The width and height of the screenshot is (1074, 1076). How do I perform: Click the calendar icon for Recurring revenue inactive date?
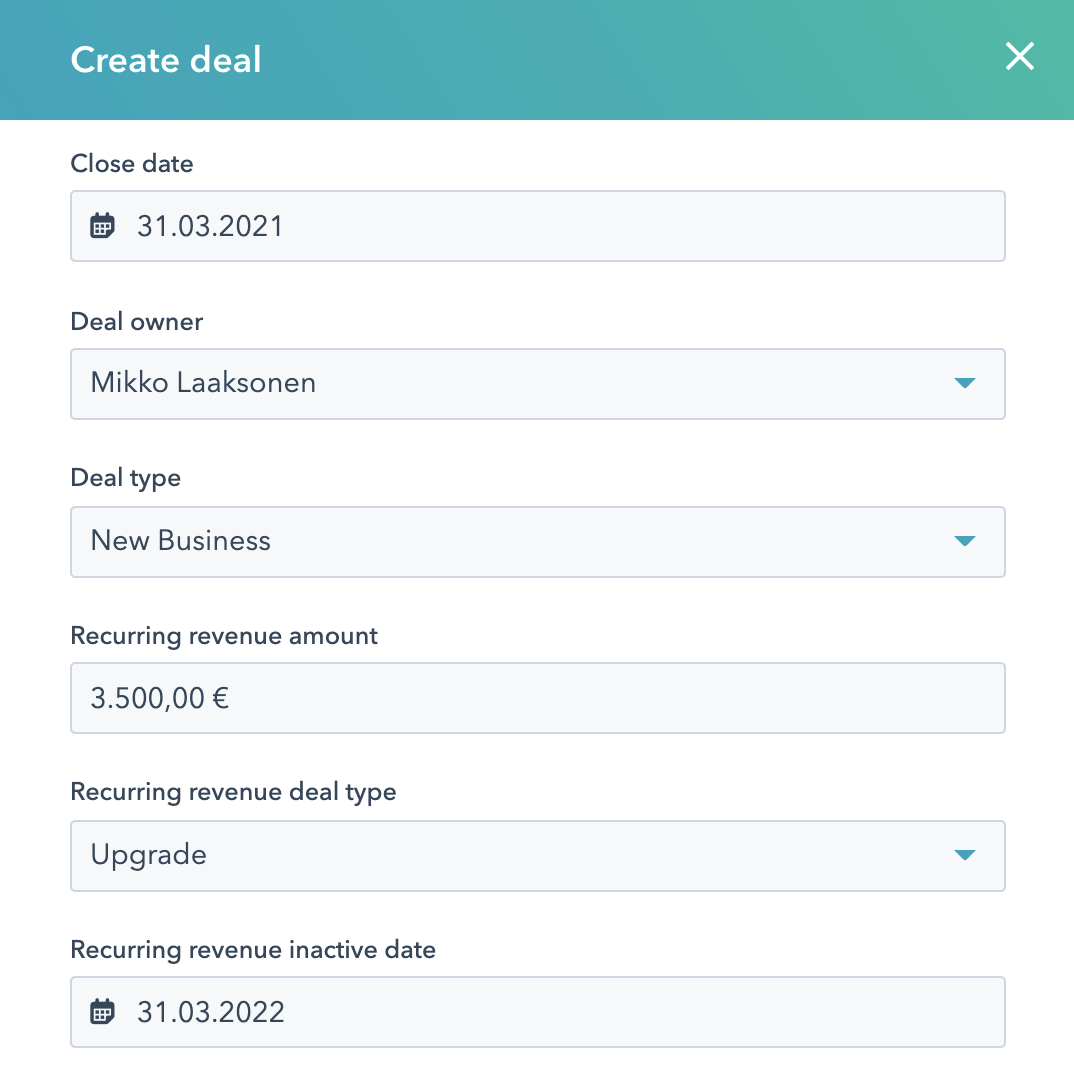[x=101, y=1012]
